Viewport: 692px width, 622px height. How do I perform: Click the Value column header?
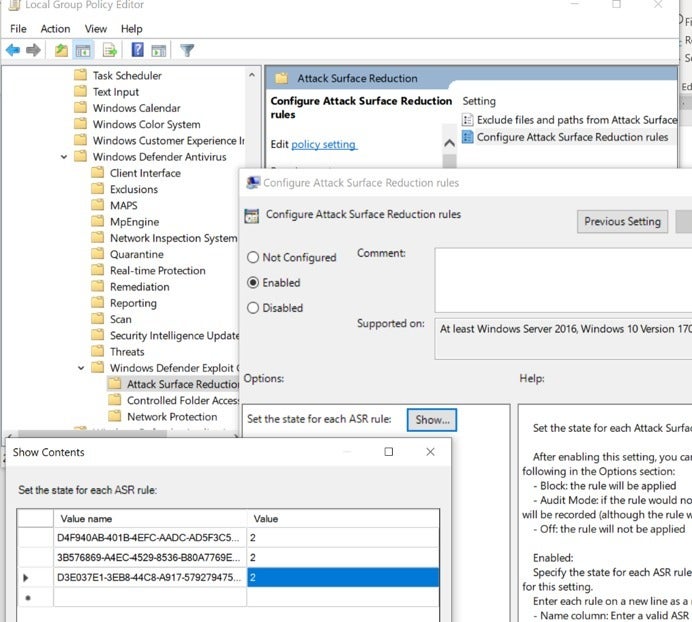[x=343, y=519]
